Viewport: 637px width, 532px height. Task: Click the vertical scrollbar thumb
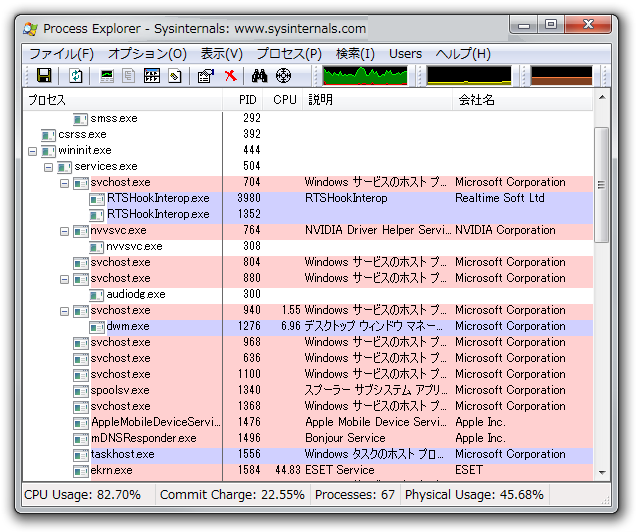pyautogui.click(x=602, y=185)
